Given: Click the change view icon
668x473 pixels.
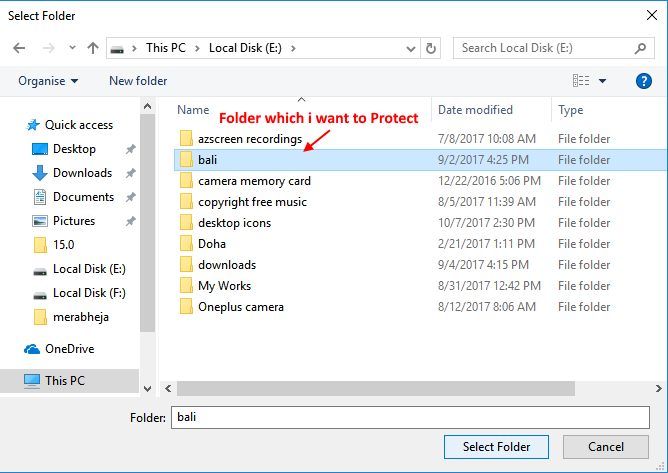Looking at the screenshot, I should [581, 81].
